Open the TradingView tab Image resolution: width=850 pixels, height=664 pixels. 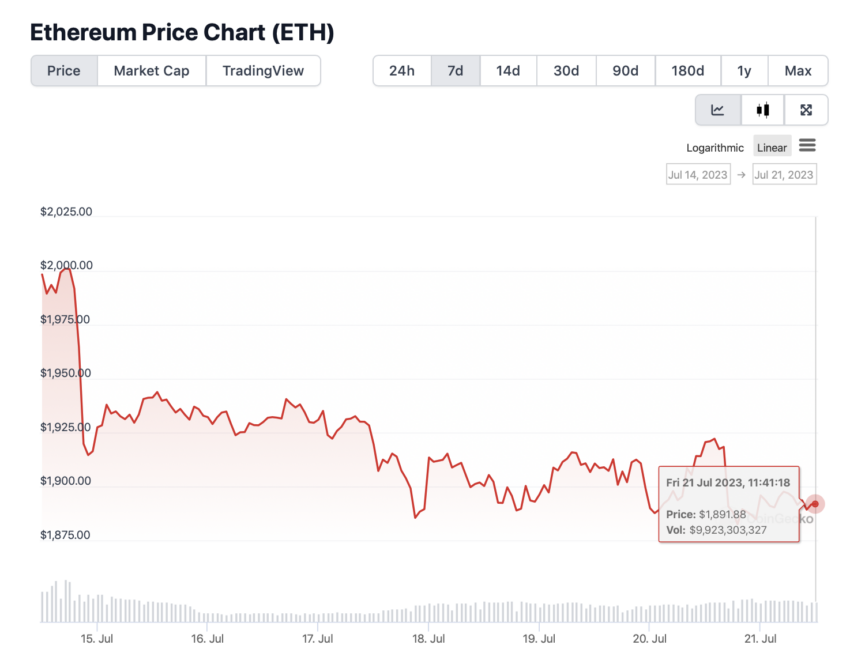263,70
